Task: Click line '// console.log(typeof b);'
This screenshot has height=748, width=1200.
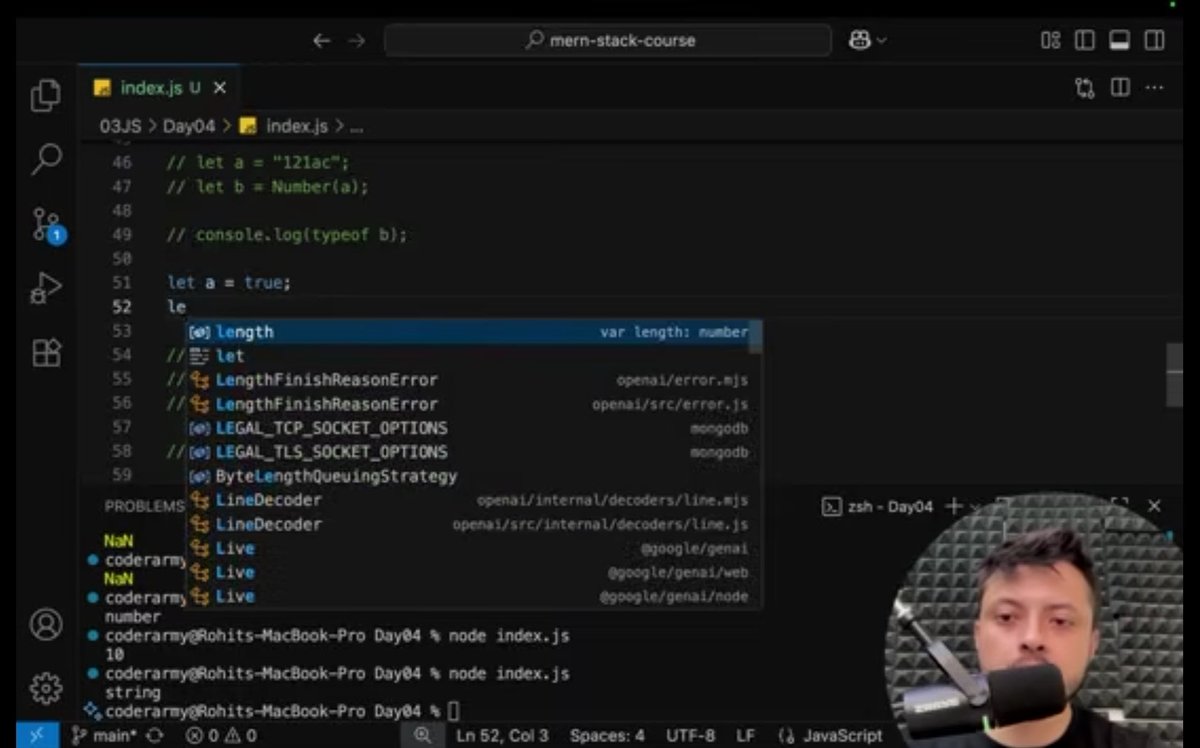Action: point(286,235)
